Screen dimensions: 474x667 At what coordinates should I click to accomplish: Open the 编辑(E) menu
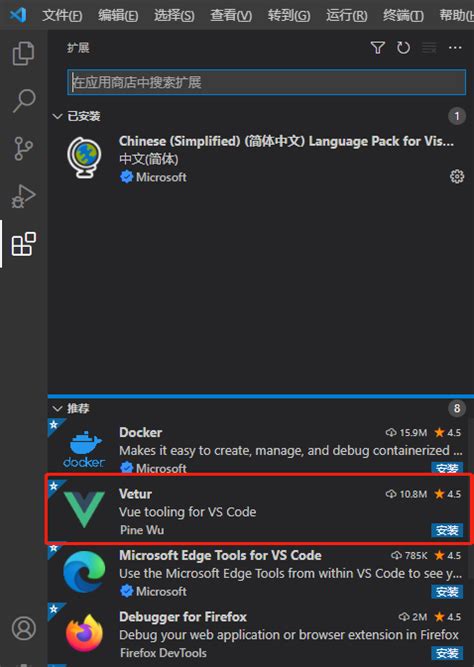pyautogui.click(x=118, y=16)
